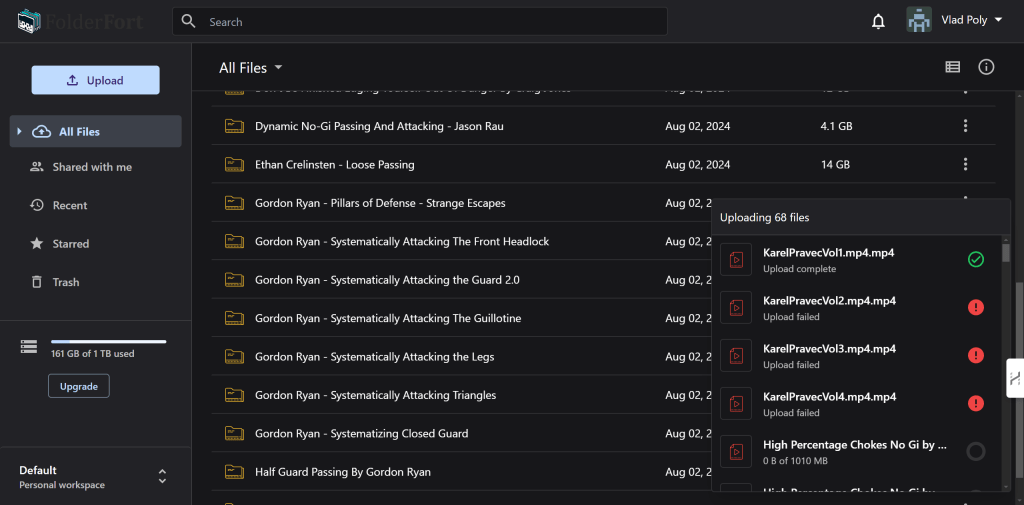This screenshot has height=505, width=1024.
Task: Expand the All Files tree arrow in sidebar
Action: (20, 131)
